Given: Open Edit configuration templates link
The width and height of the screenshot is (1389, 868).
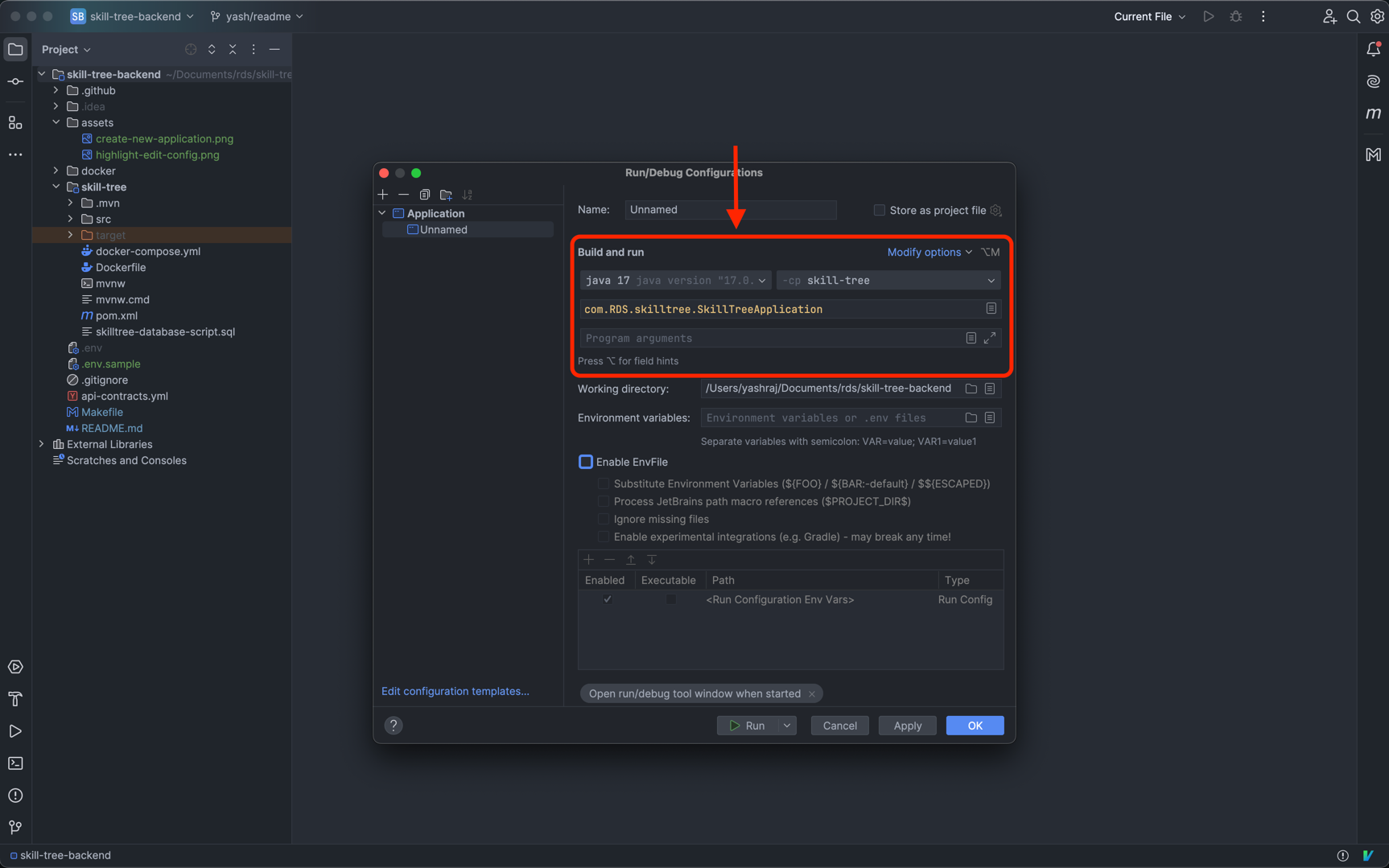Looking at the screenshot, I should point(455,691).
